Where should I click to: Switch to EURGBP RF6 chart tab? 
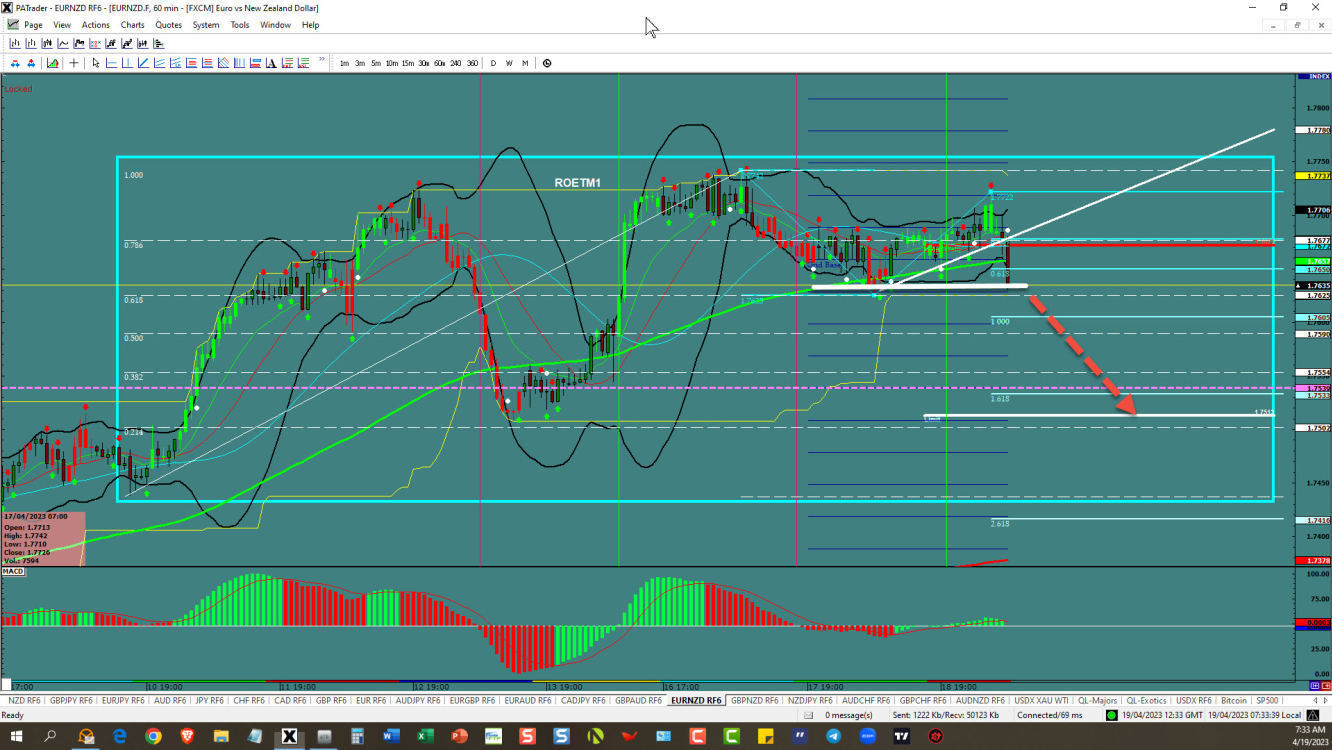click(472, 700)
